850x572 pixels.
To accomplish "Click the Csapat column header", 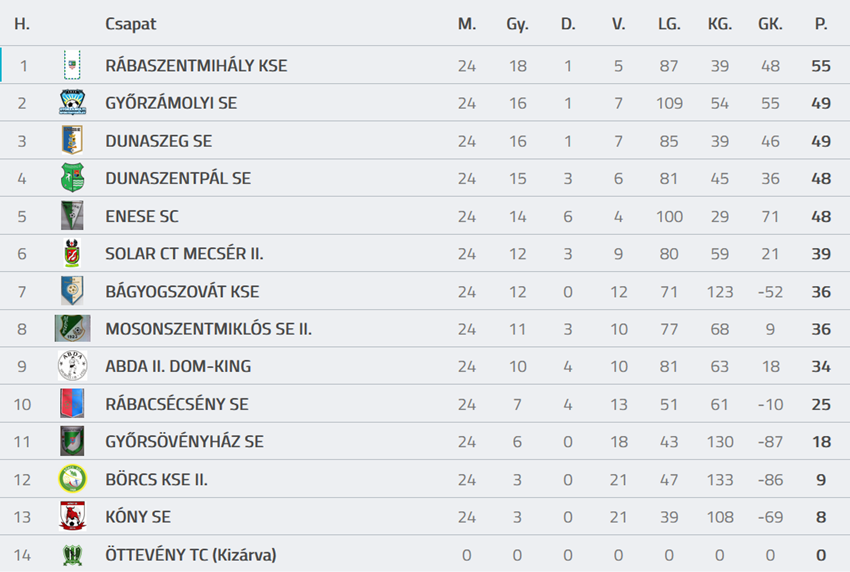I will coord(131,24).
